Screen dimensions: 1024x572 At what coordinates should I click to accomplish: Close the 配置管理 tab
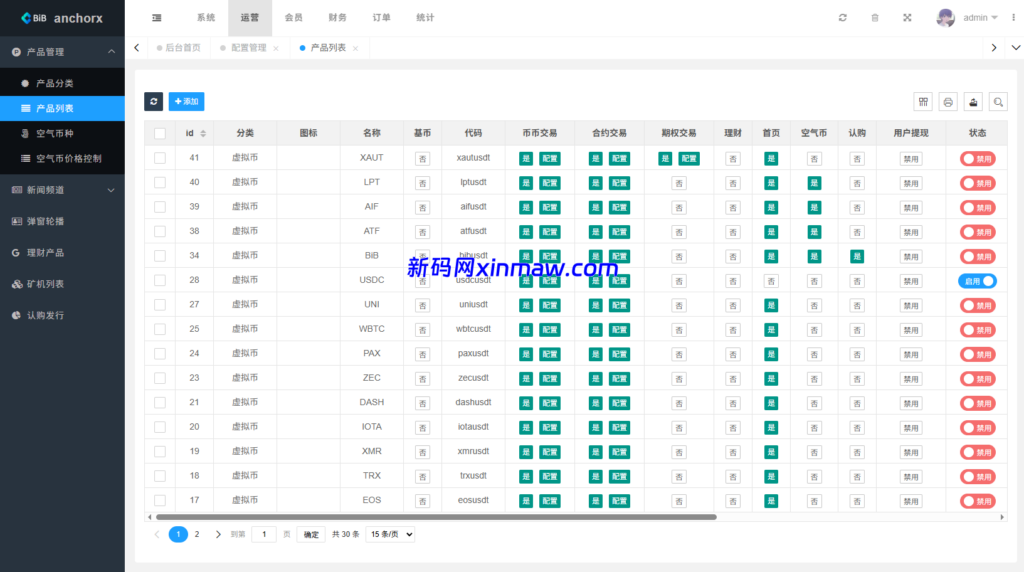pos(276,48)
